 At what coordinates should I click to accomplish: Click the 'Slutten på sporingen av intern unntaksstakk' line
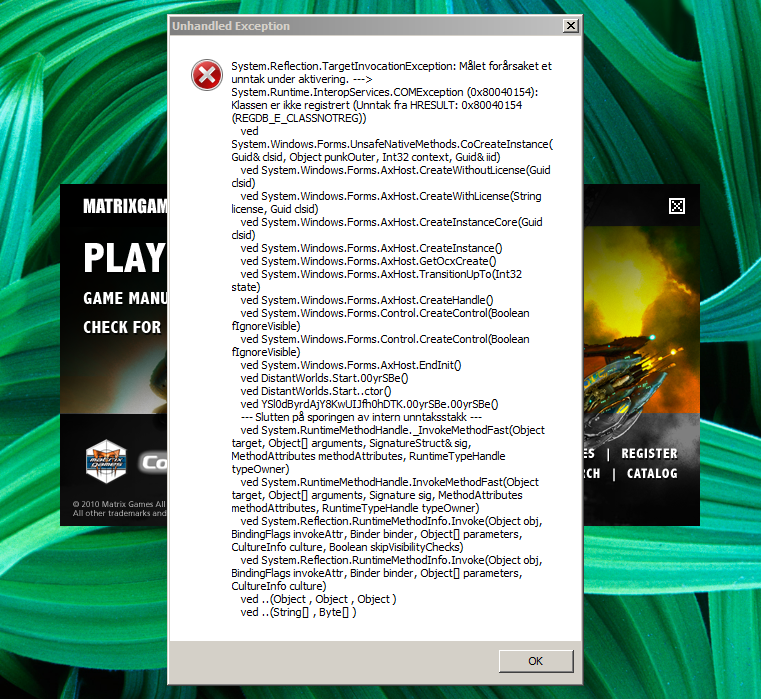coord(361,417)
